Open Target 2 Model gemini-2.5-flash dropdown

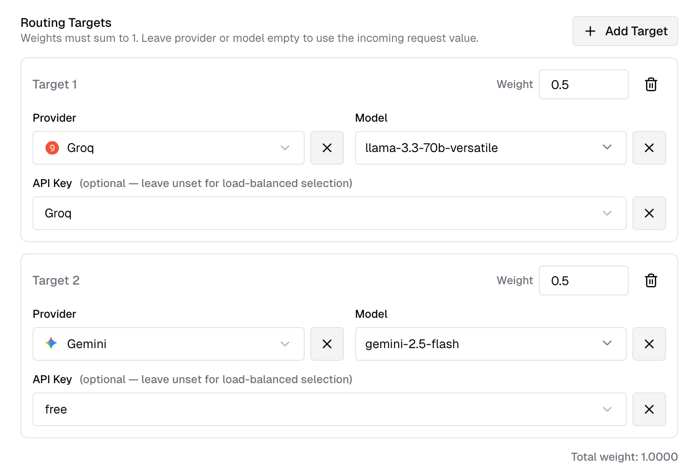tap(490, 344)
